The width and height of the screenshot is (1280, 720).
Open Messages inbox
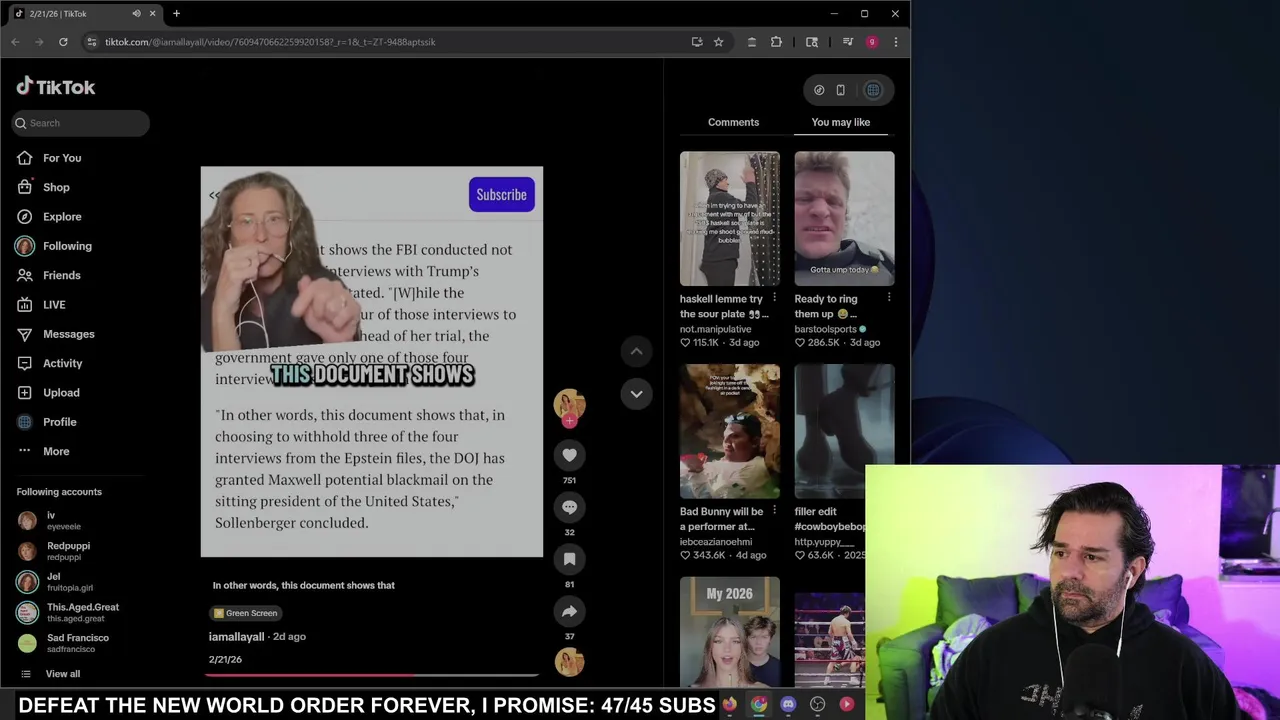(x=68, y=334)
